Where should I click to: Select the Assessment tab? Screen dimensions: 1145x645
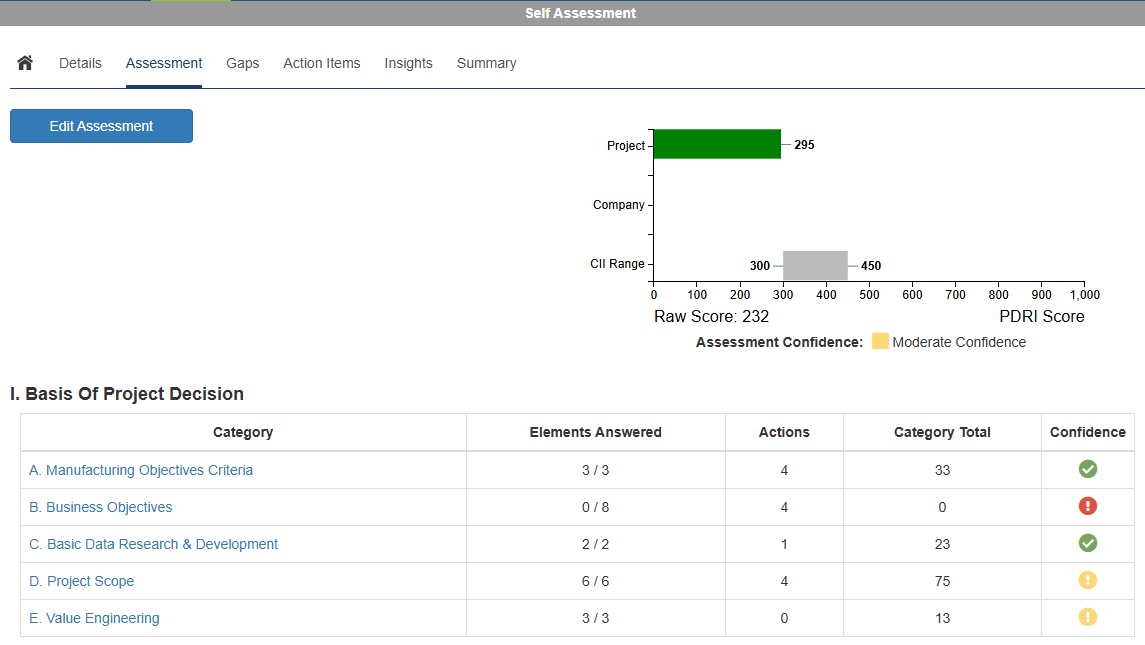tap(164, 63)
